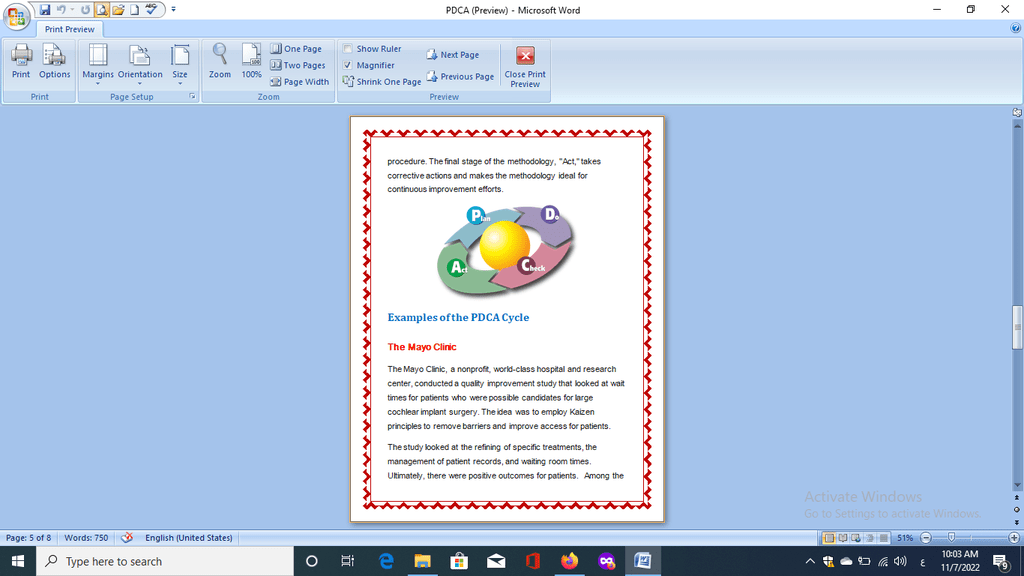Open the Undo history dropdown arrow
1024x576 pixels.
(72, 10)
